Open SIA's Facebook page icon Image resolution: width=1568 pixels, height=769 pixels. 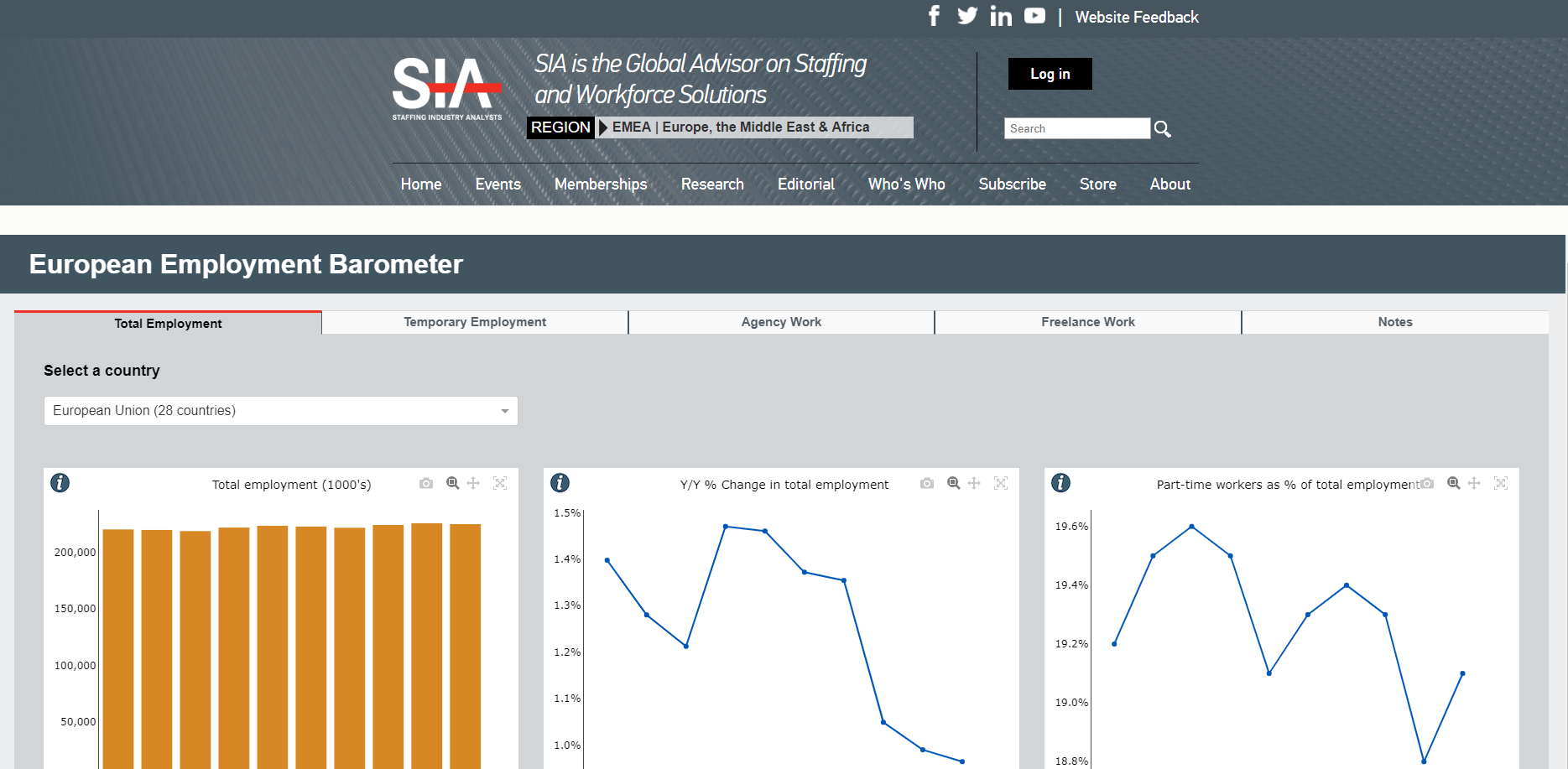tap(934, 16)
